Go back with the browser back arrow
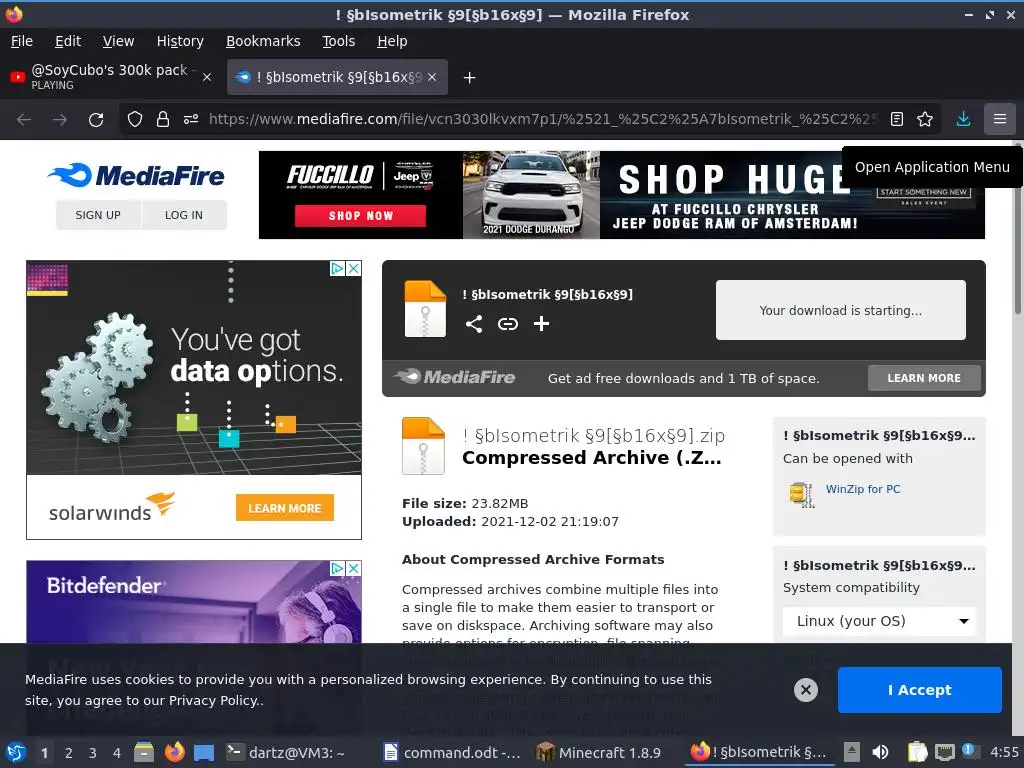This screenshot has width=1024, height=768. click(x=24, y=120)
